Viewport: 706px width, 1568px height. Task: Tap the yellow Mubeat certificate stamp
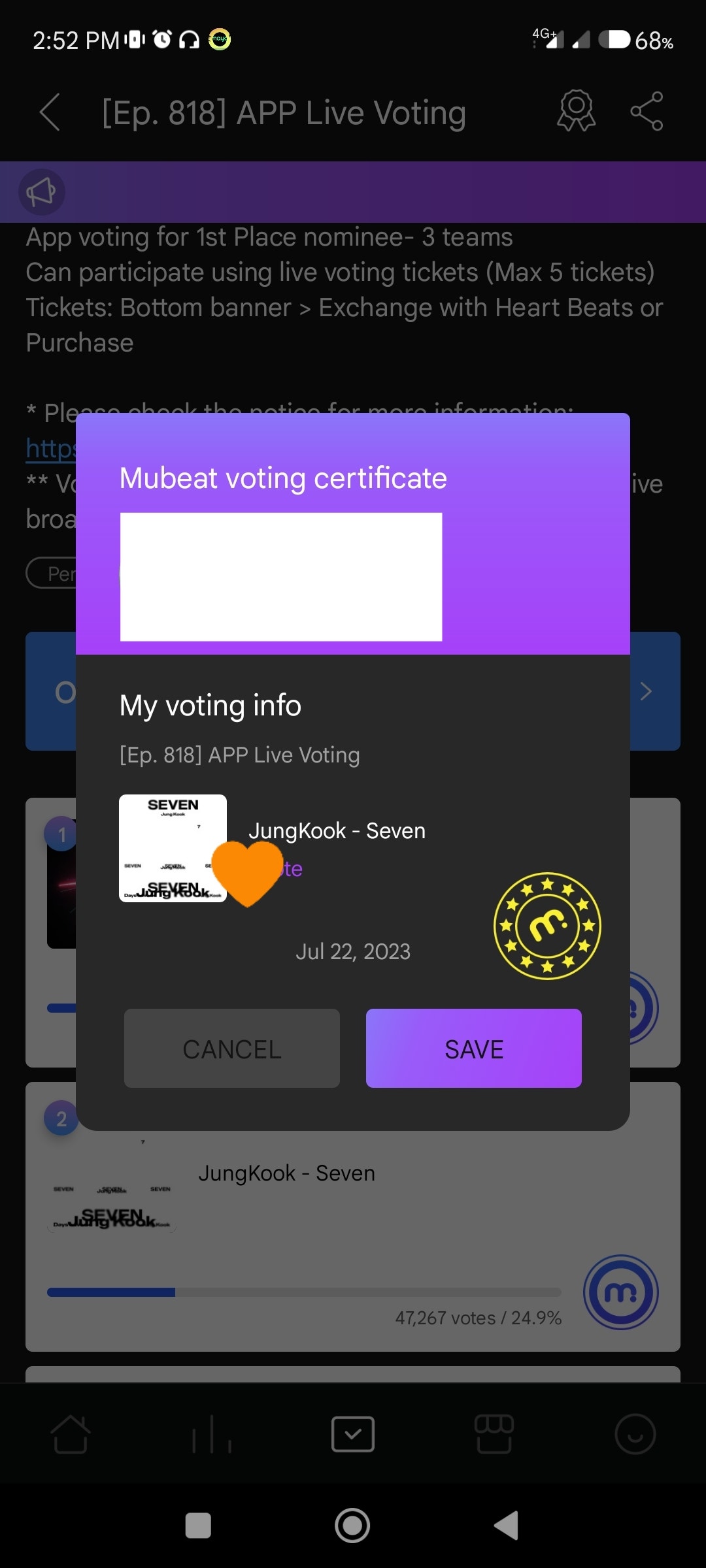547,926
